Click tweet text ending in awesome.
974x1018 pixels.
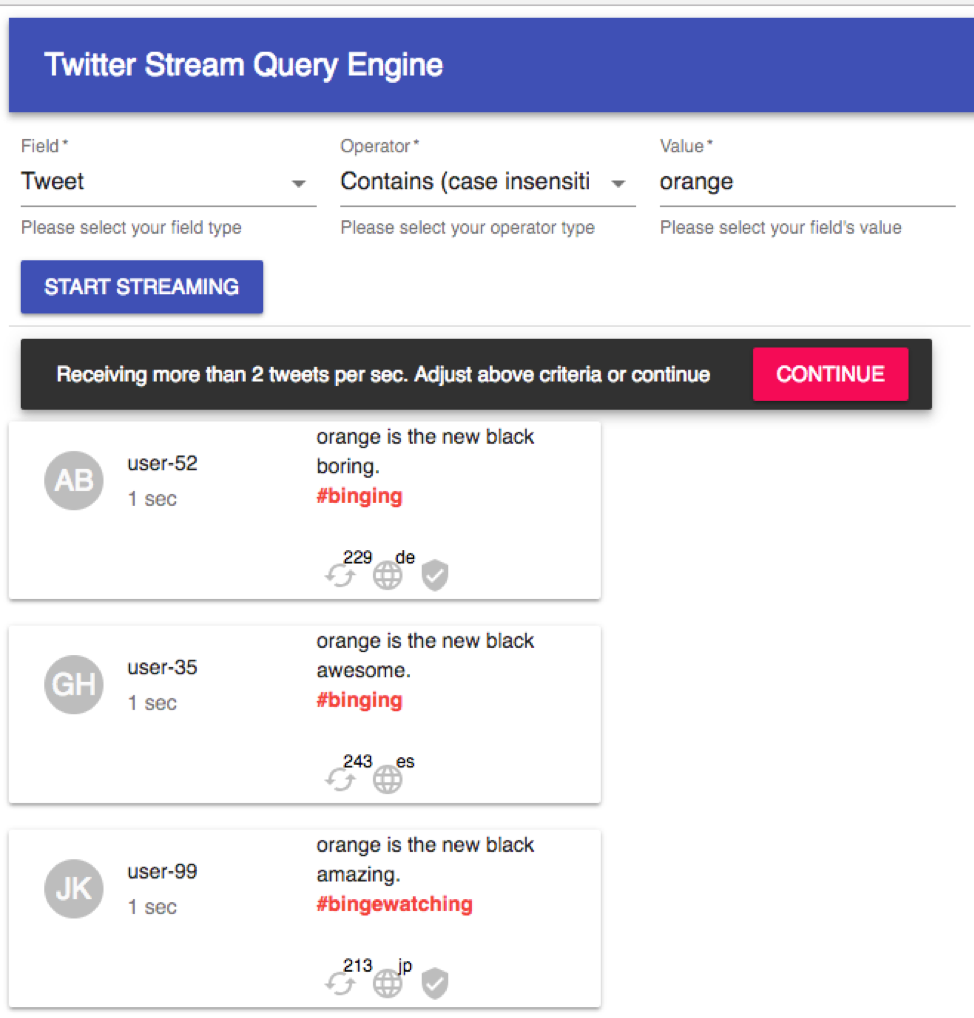point(425,655)
